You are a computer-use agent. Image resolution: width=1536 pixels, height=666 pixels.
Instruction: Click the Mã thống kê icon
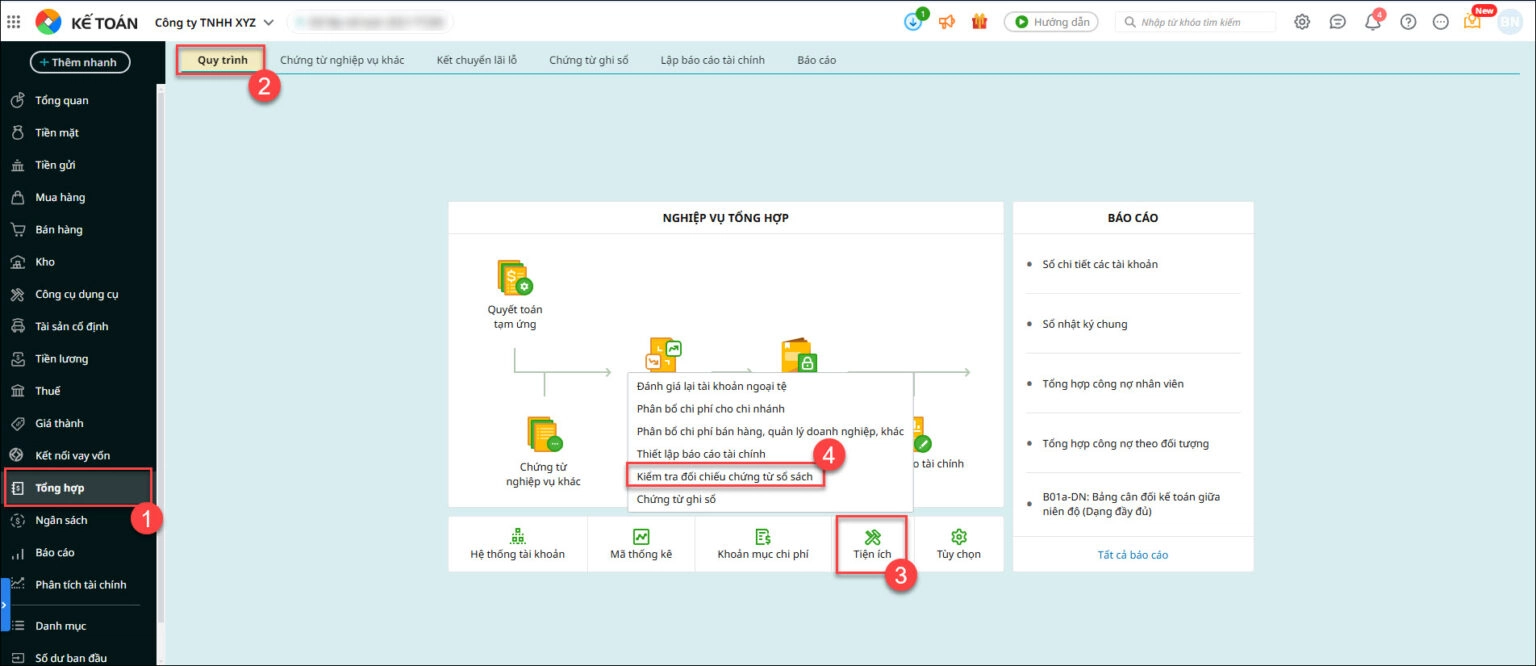(x=641, y=537)
